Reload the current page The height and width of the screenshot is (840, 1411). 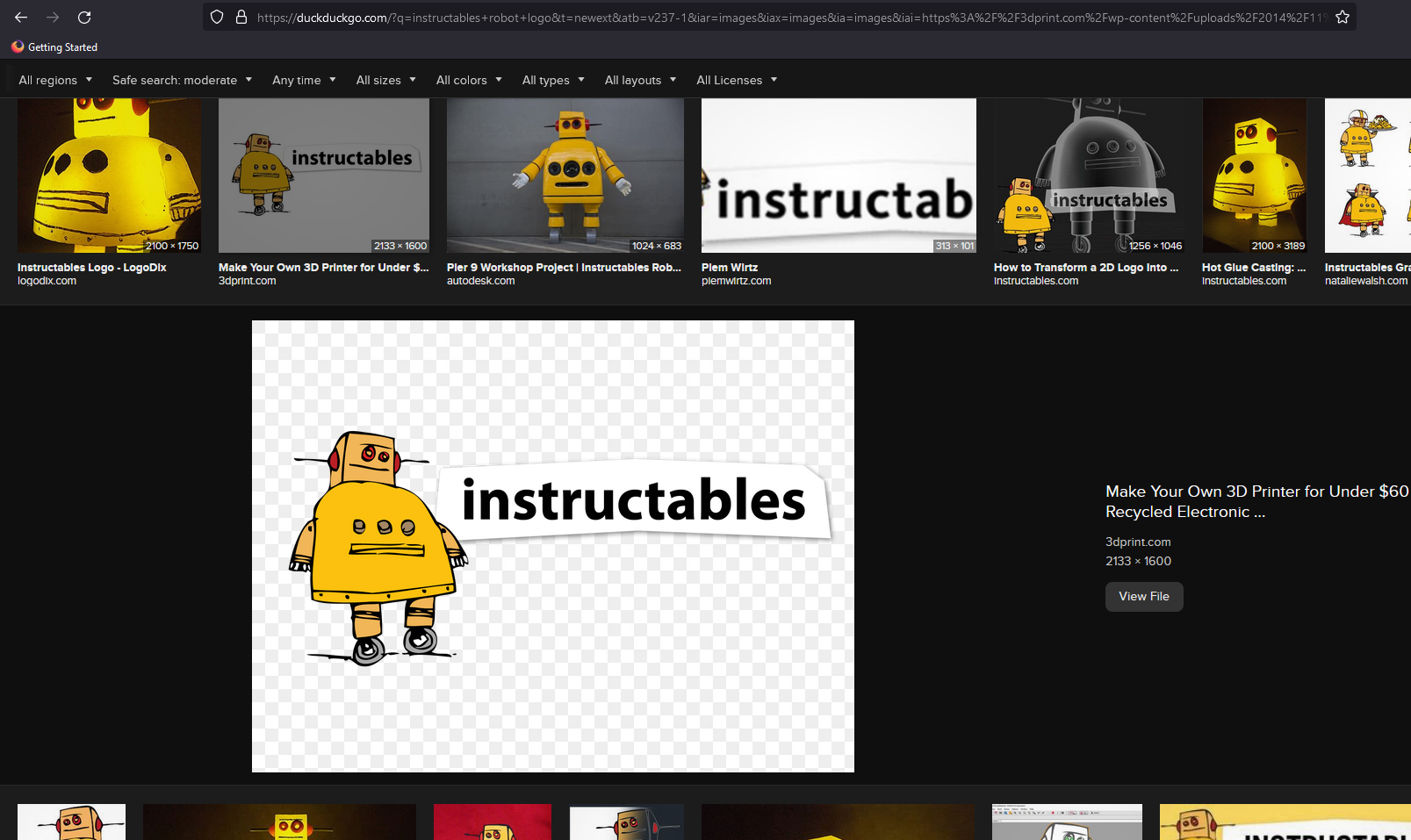(84, 18)
